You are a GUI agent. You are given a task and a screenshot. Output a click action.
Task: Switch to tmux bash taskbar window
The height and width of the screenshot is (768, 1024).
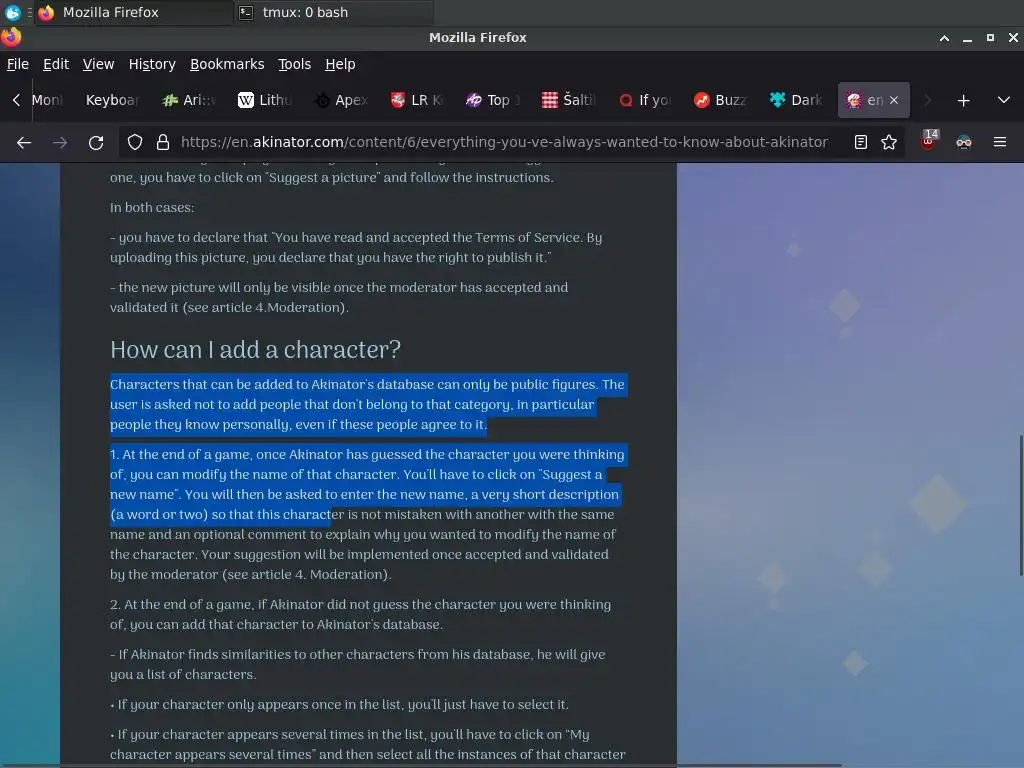(333, 12)
